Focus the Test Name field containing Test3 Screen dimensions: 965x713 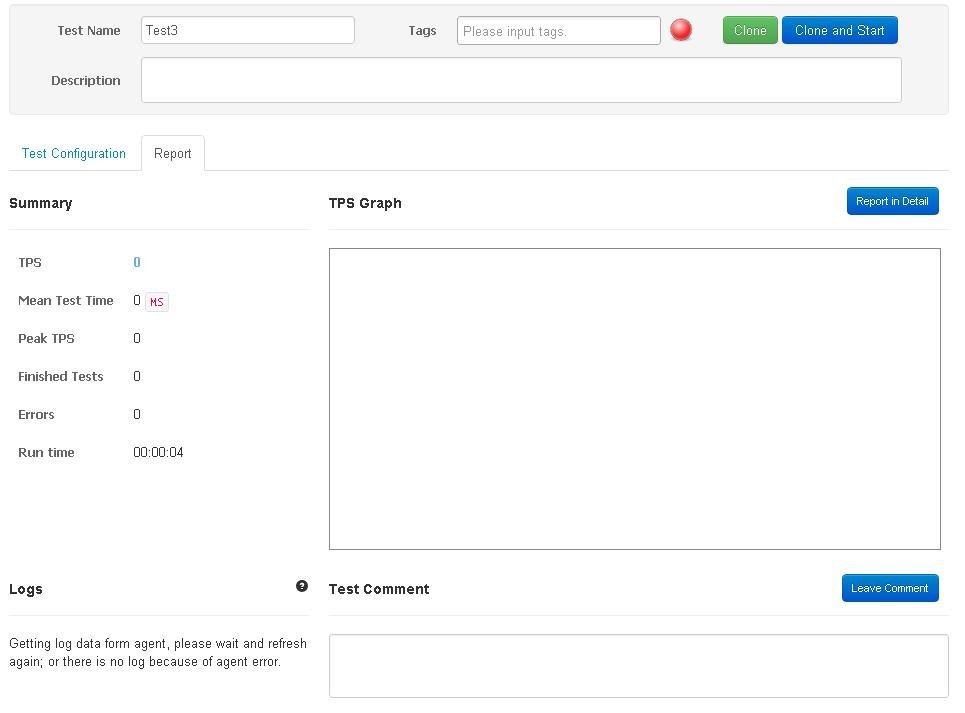(248, 30)
